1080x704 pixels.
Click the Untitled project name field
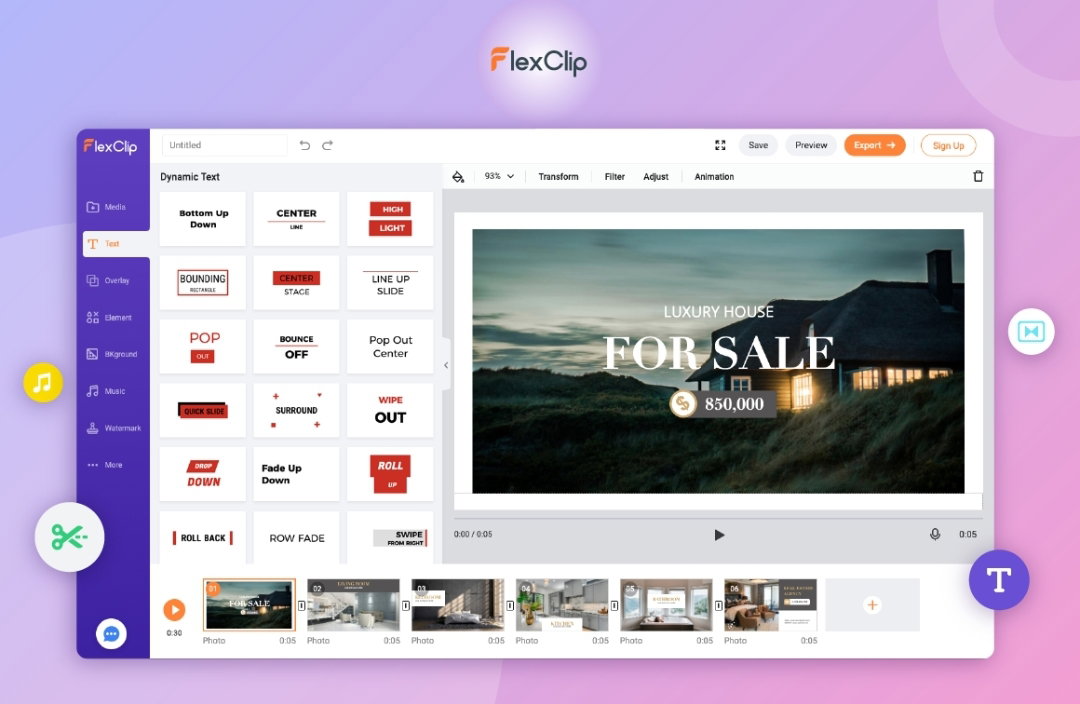(225, 145)
